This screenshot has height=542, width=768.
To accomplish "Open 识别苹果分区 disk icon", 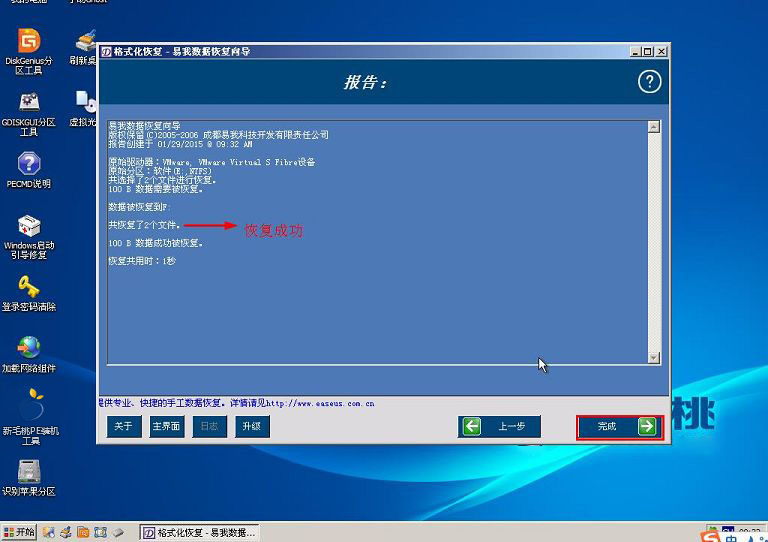I will [x=29, y=478].
